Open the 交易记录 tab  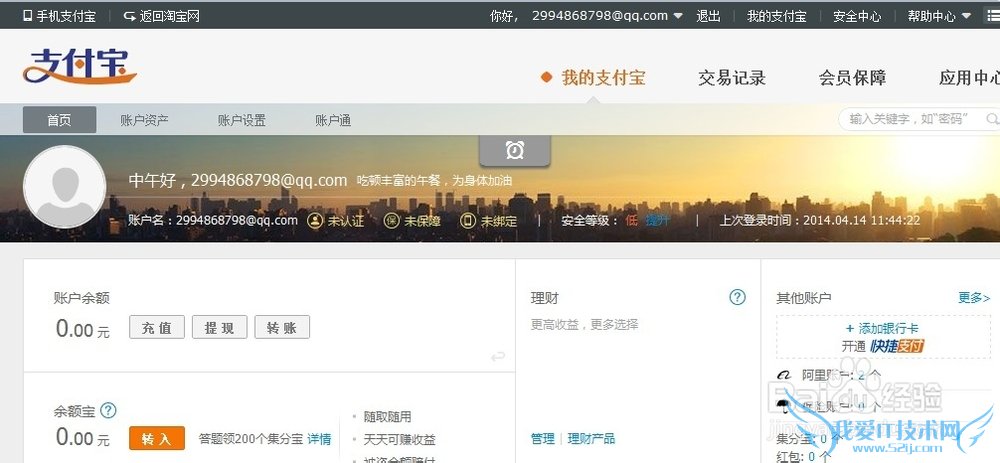click(732, 78)
